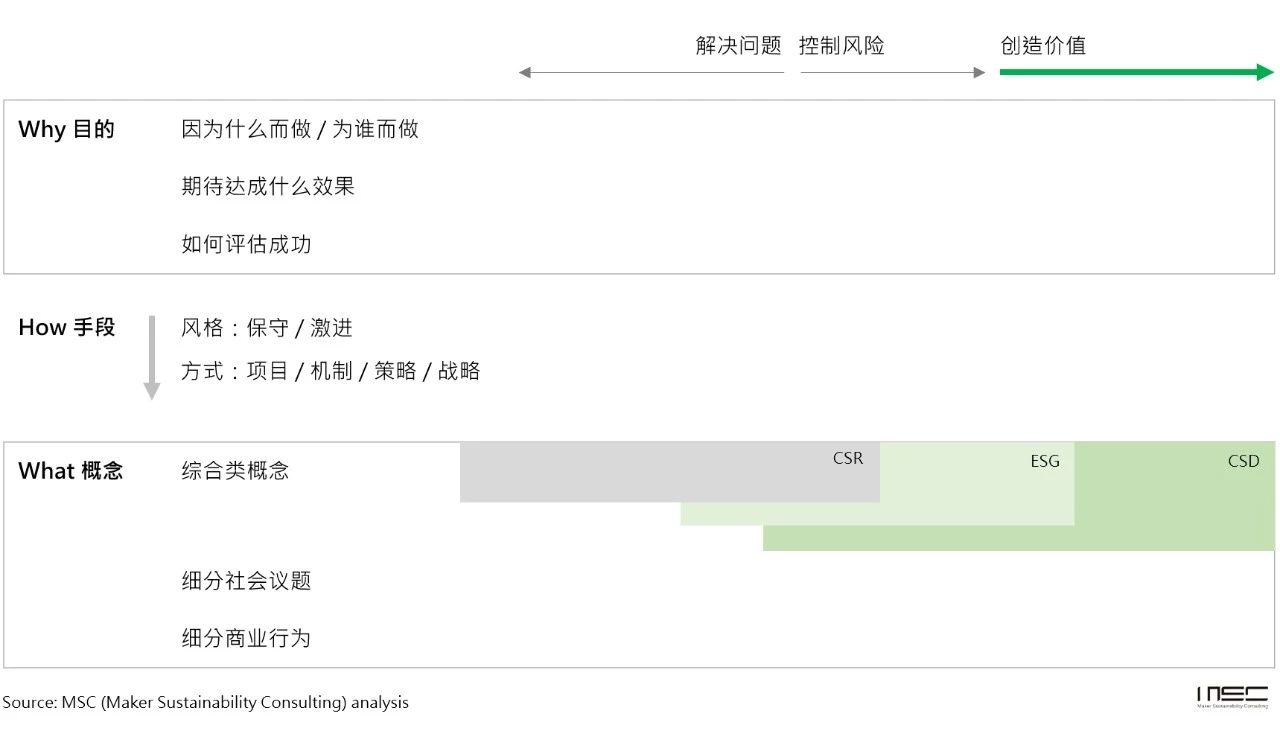Click the MSC logo
The width and height of the screenshot is (1280, 734).
tap(1231, 696)
